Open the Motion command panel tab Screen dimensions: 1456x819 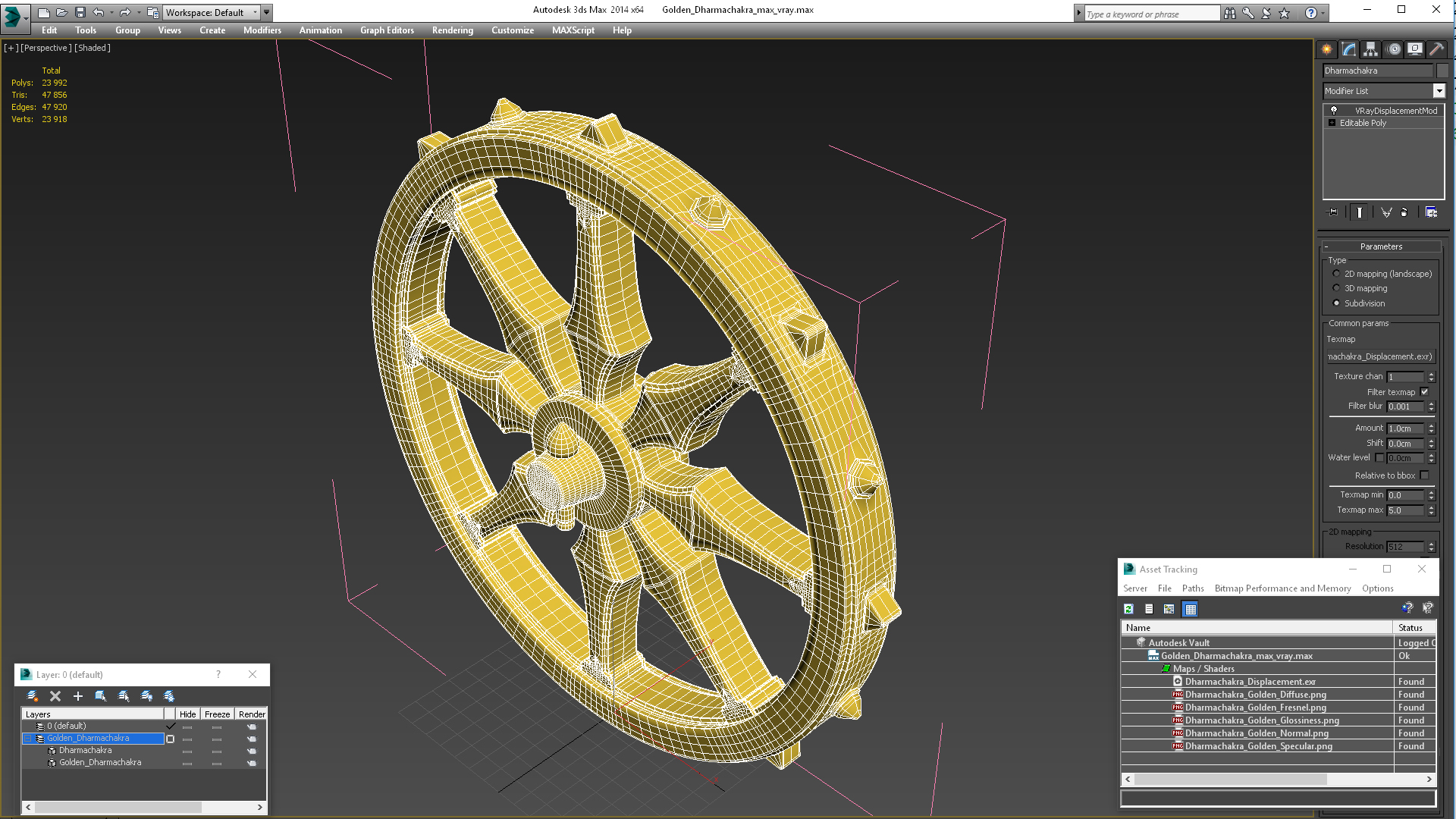click(1393, 49)
